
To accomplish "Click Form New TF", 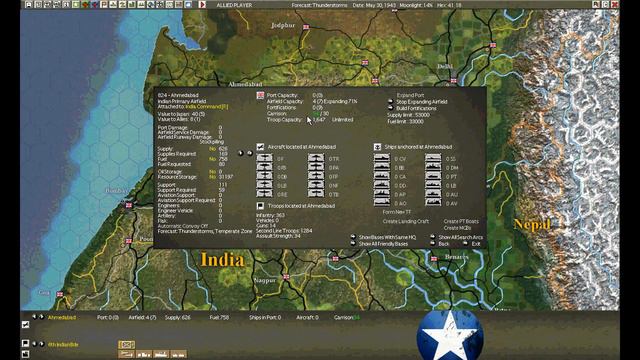I will [x=396, y=212].
